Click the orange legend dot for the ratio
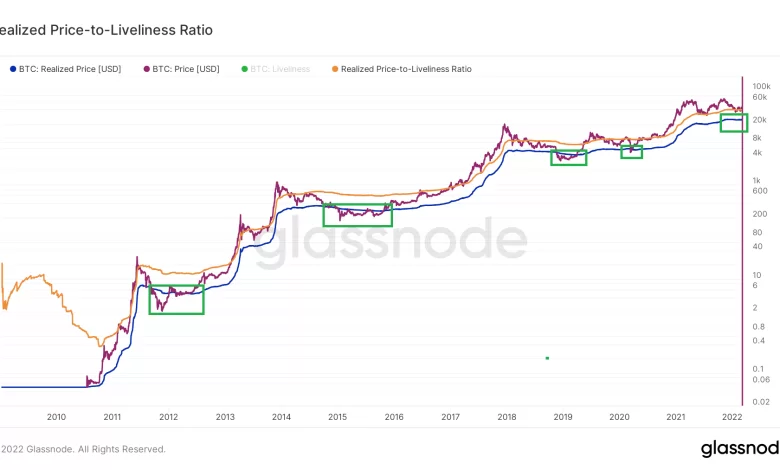The width and height of the screenshot is (780, 470). point(334,69)
